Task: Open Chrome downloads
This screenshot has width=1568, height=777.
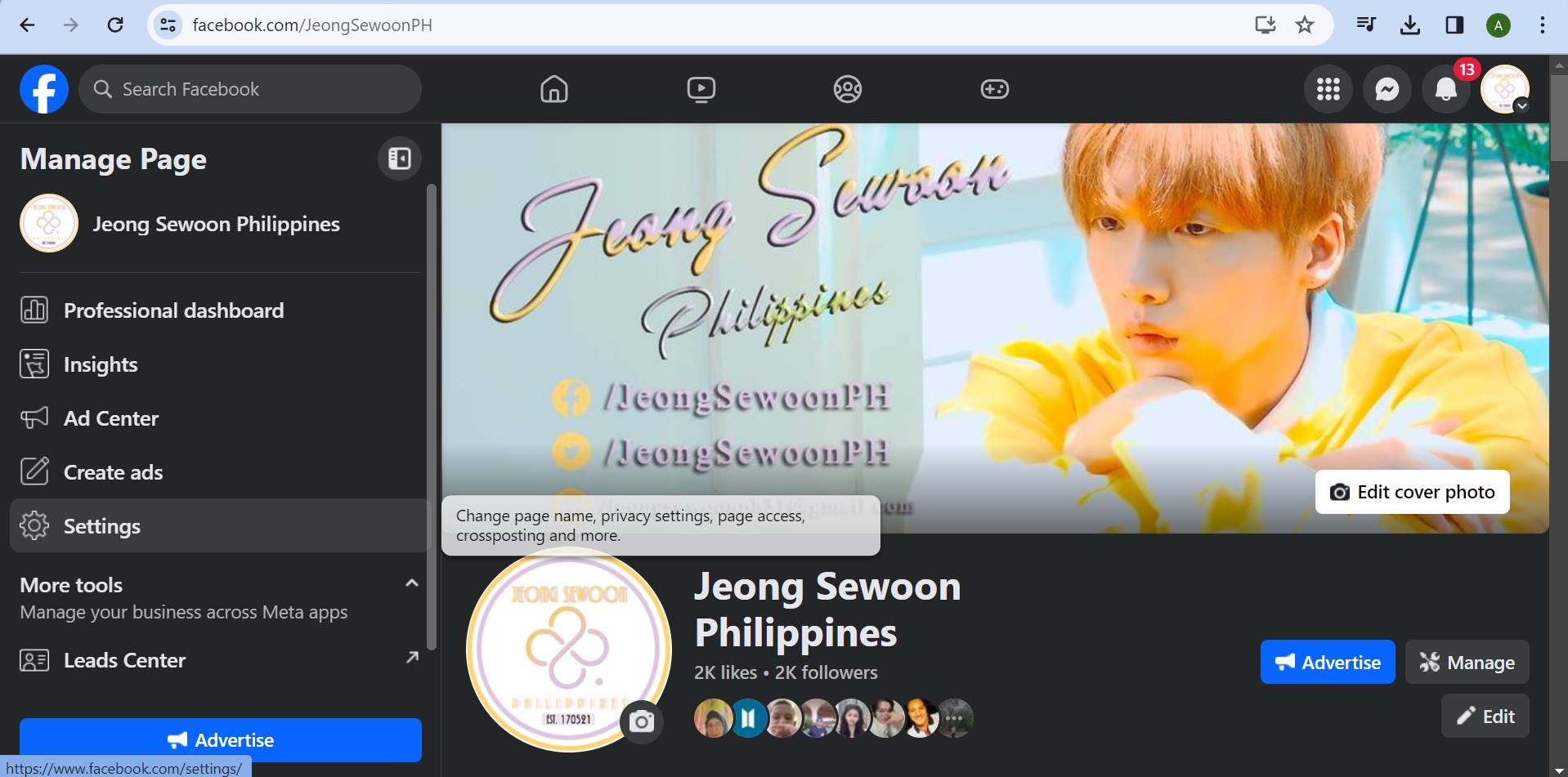Action: [1410, 25]
